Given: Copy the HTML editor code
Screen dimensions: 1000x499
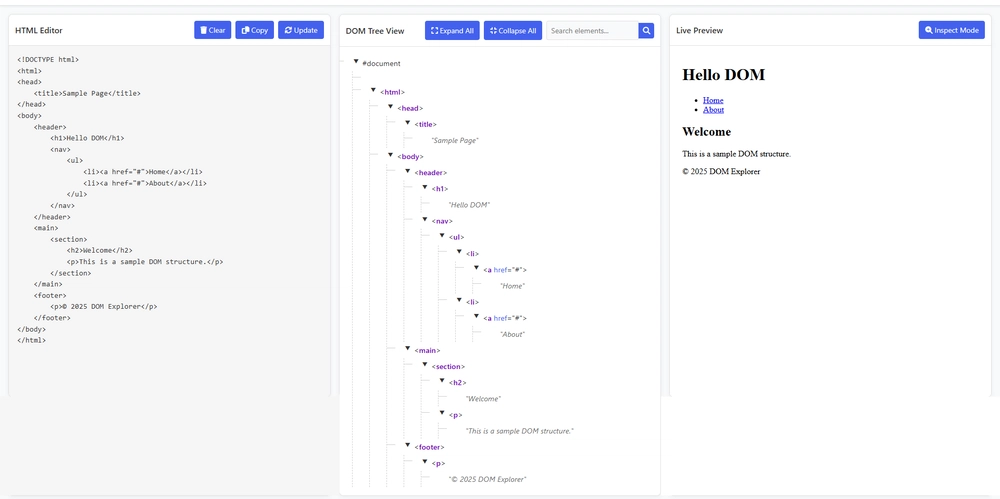Looking at the screenshot, I should click(254, 30).
